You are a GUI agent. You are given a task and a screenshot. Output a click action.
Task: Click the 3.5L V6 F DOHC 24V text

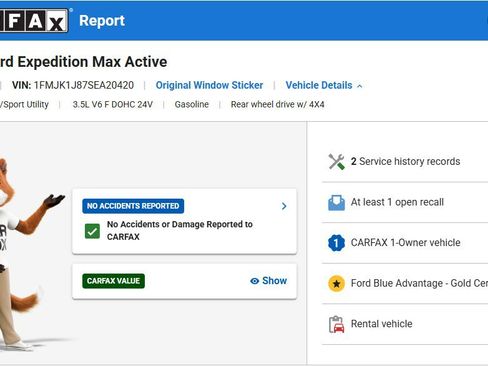coord(113,104)
